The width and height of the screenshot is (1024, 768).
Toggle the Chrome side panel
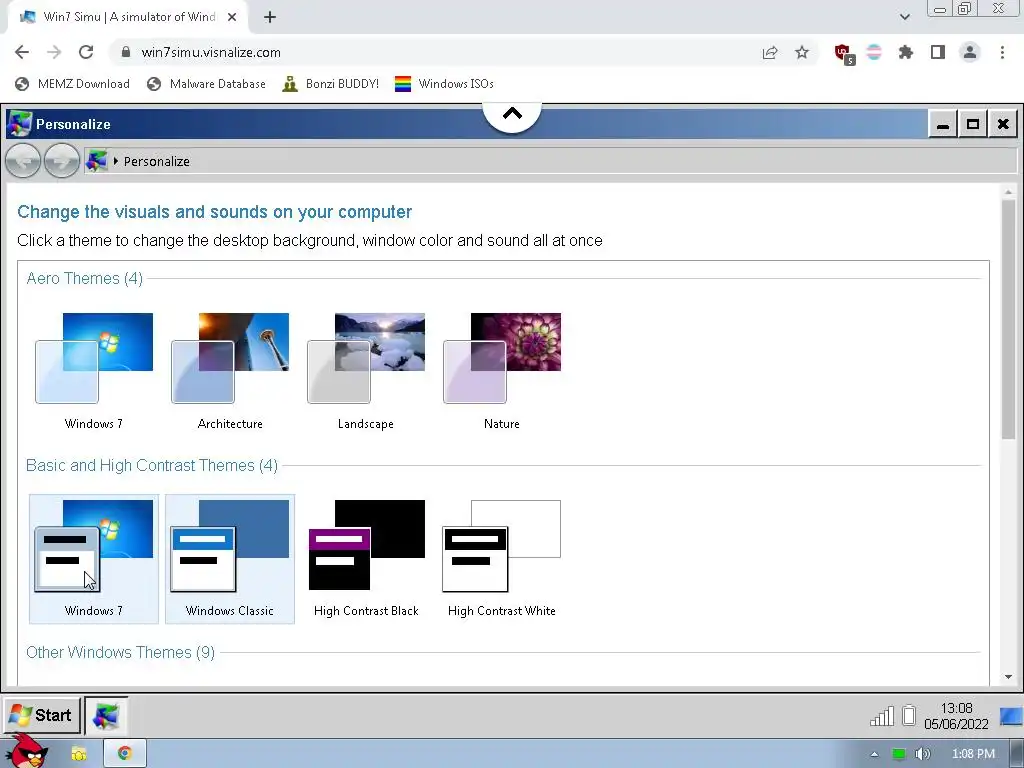938,52
